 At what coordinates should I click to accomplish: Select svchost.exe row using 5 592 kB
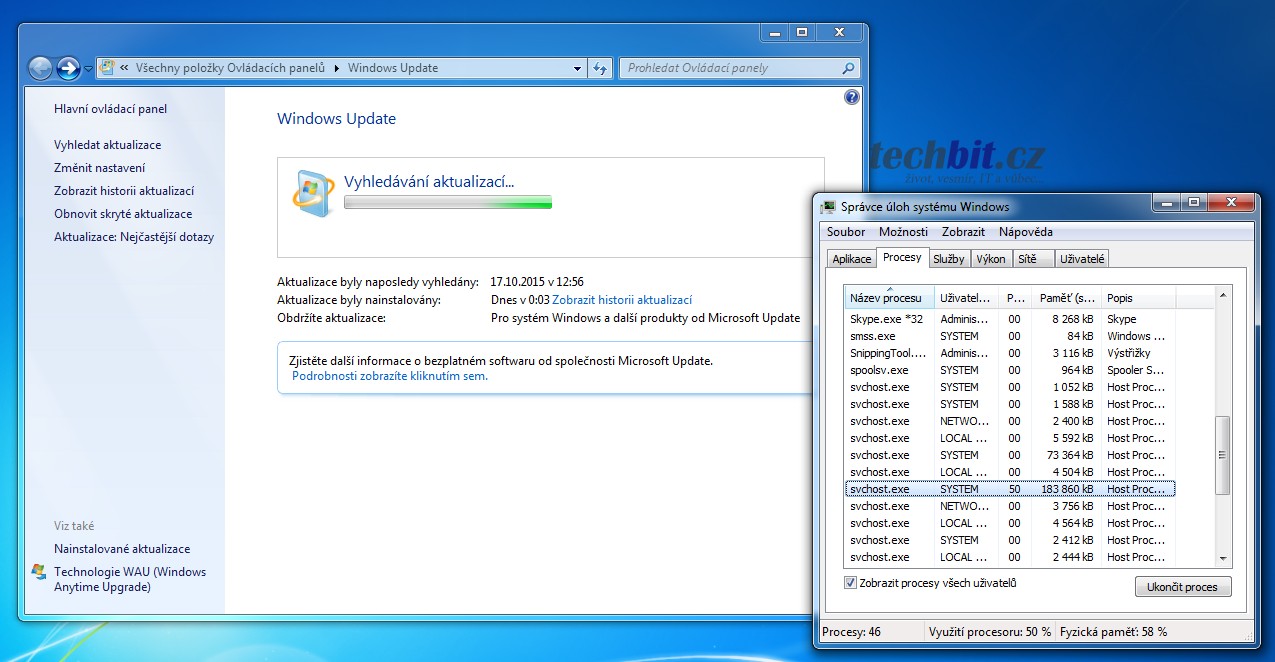tap(1010, 438)
